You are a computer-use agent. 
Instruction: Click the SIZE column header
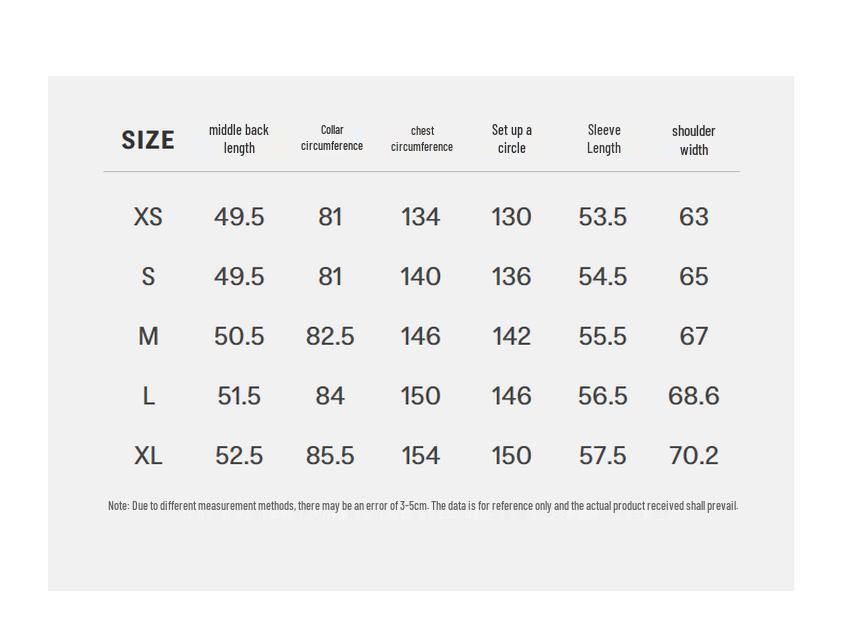148,140
